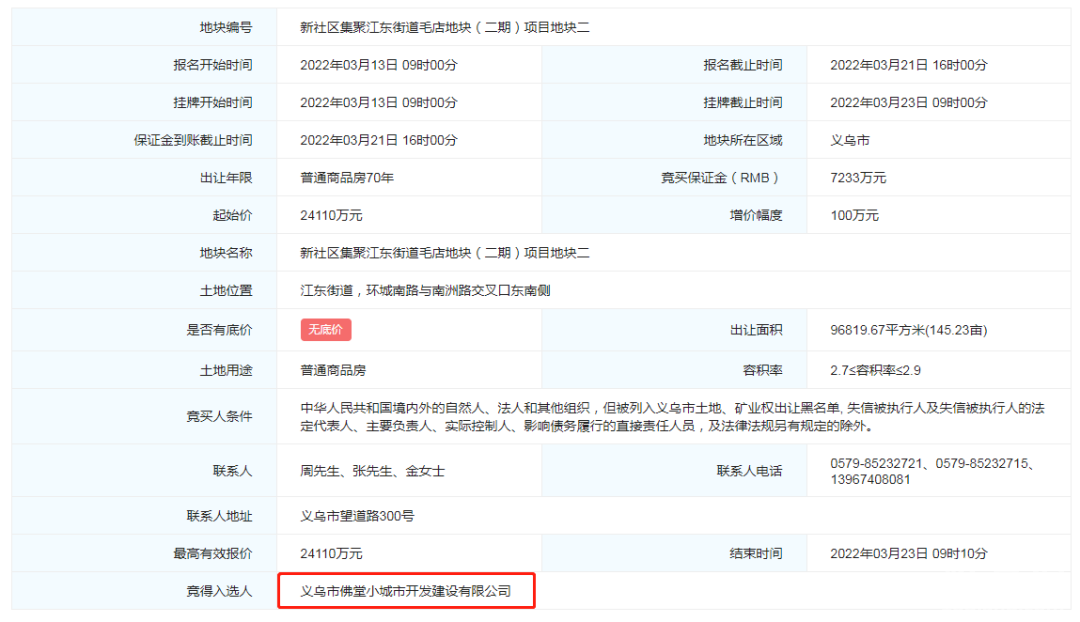The width and height of the screenshot is (1080, 622).
Task: Click the red 无底价 badge
Action: pos(326,330)
